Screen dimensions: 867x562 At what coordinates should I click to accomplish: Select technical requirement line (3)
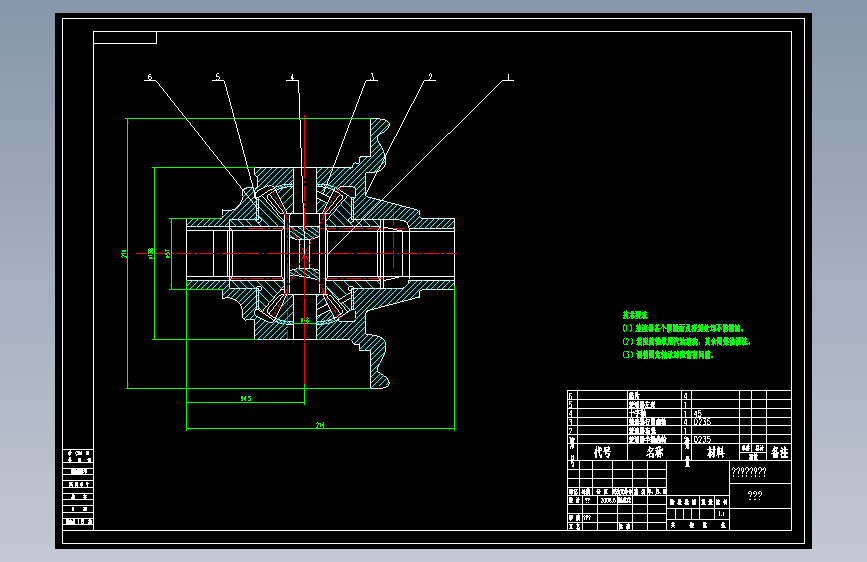tap(668, 355)
